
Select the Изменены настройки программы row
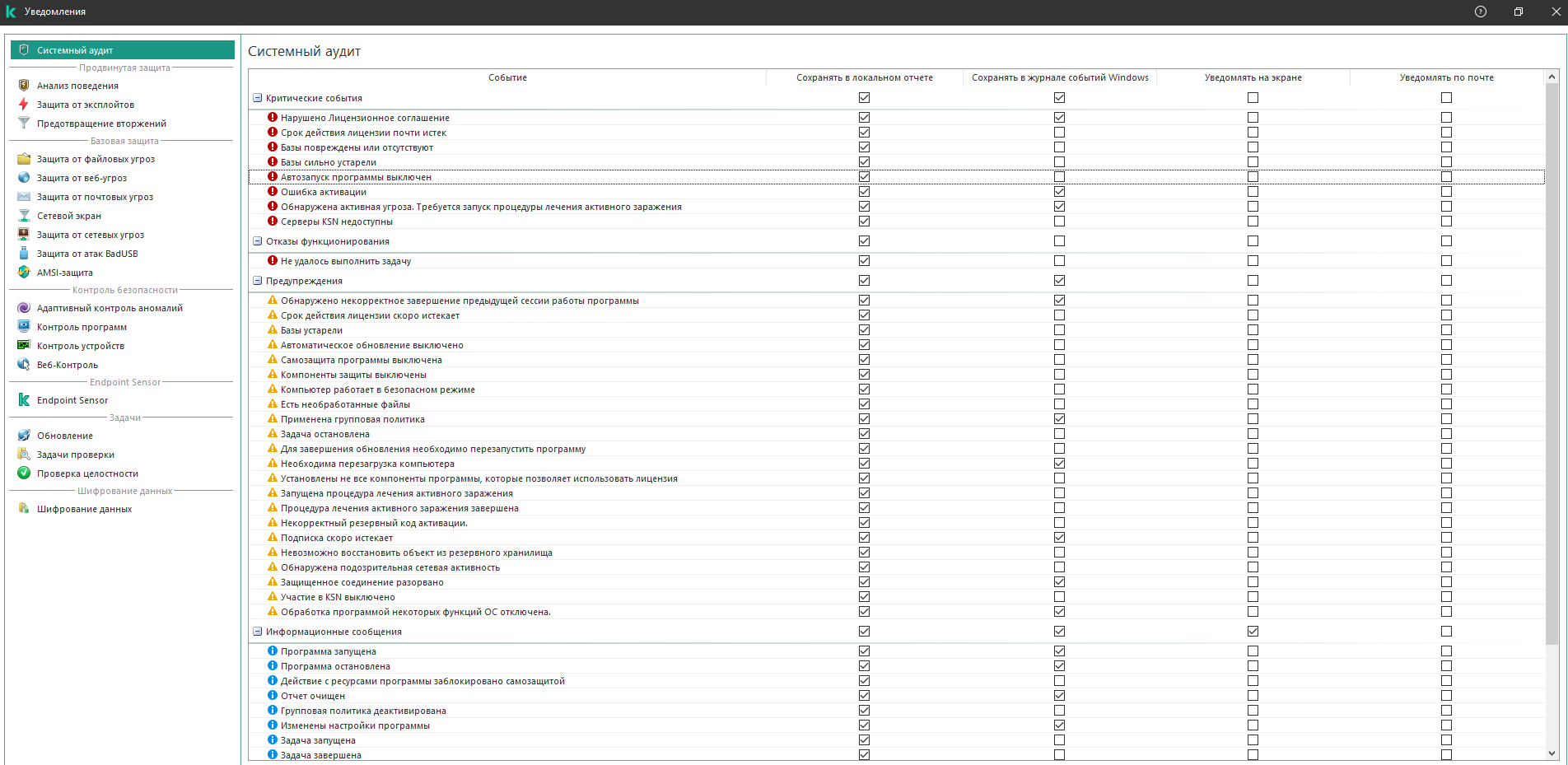pyautogui.click(x=896, y=725)
